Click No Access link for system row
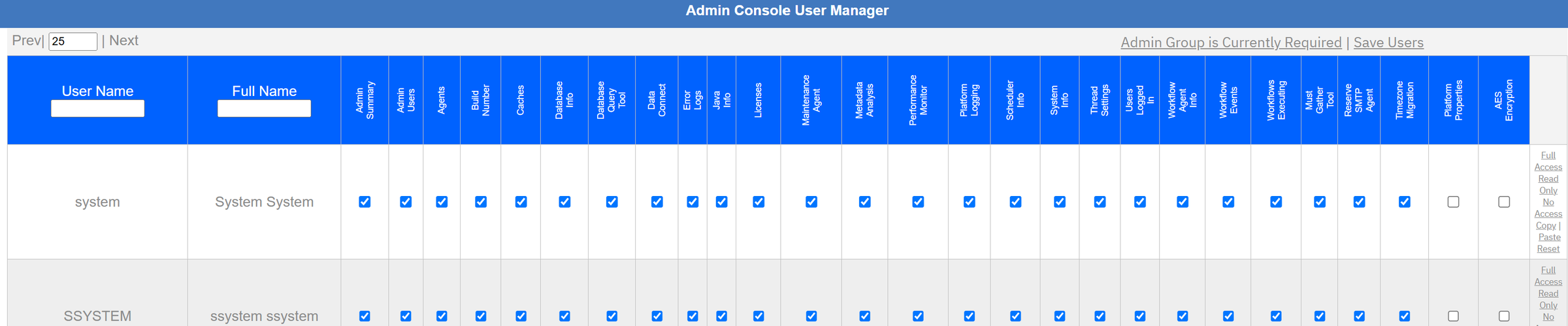1568x326 pixels. point(1548,208)
